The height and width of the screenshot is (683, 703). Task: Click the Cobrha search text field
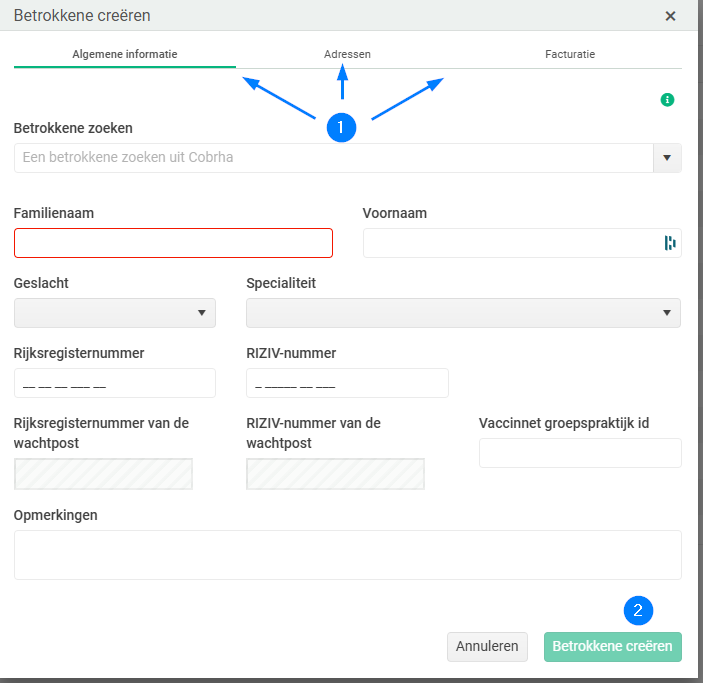pos(332,158)
